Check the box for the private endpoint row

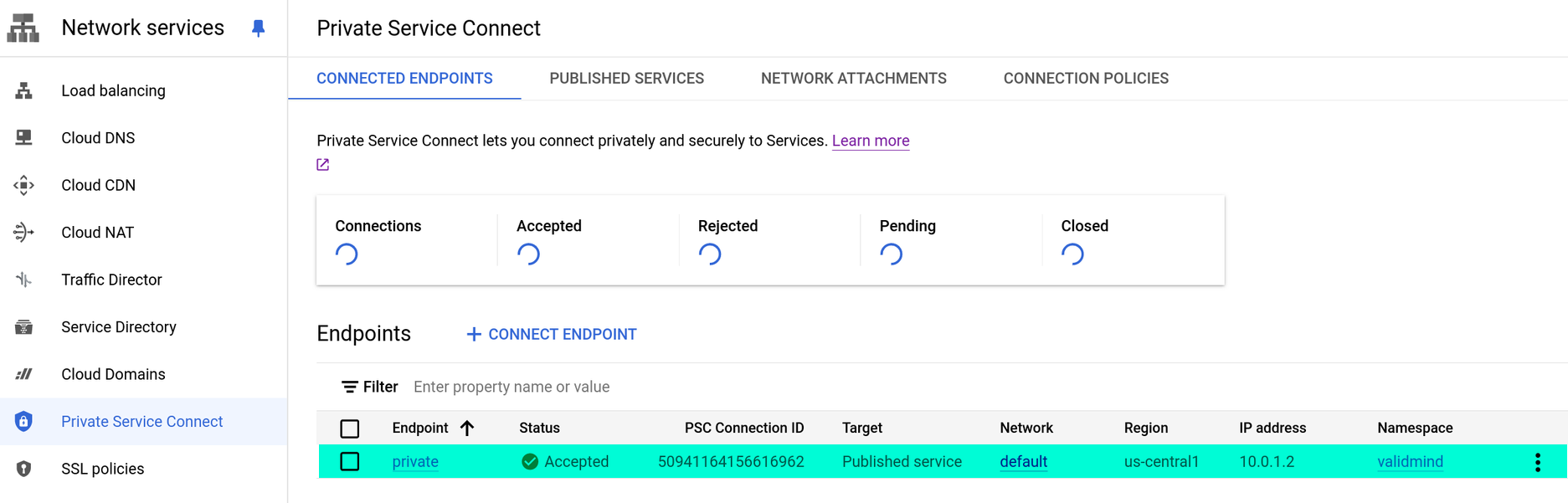pos(350,462)
